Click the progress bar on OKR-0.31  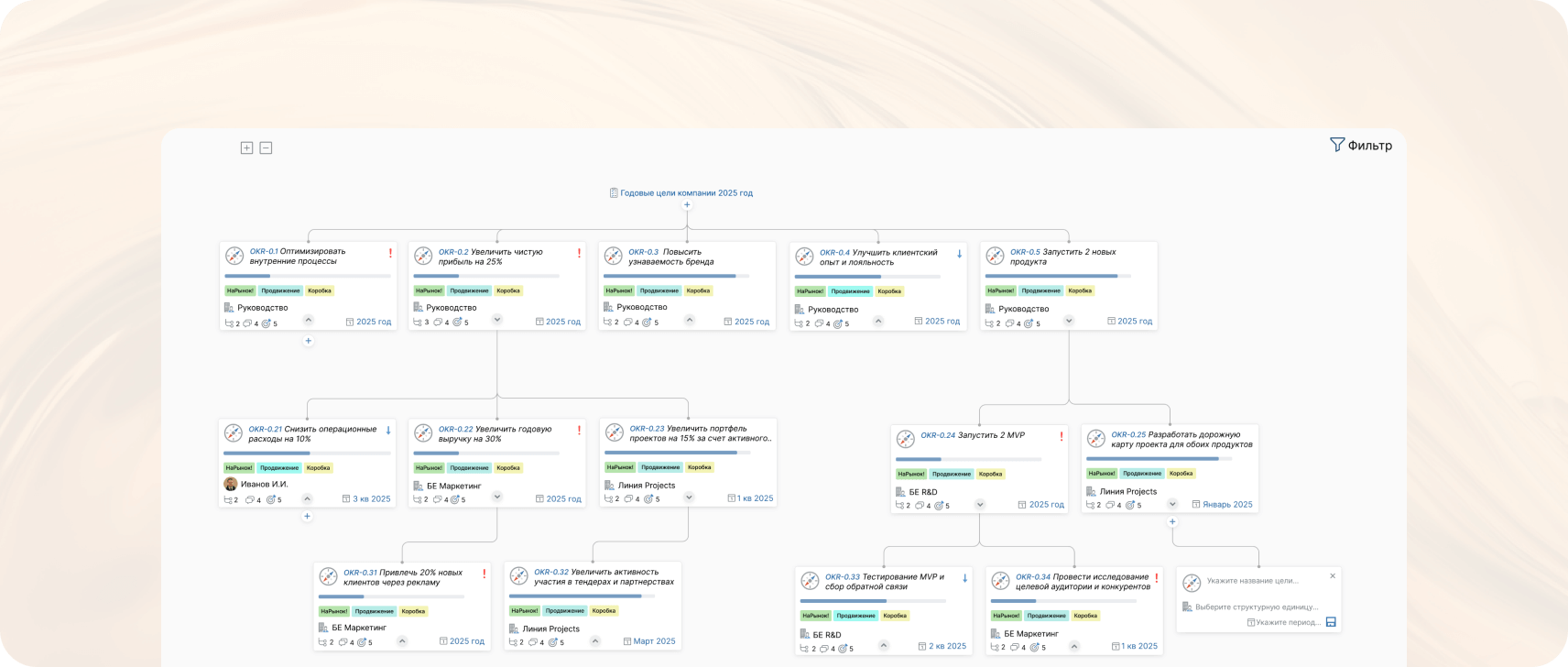pyautogui.click(x=391, y=596)
